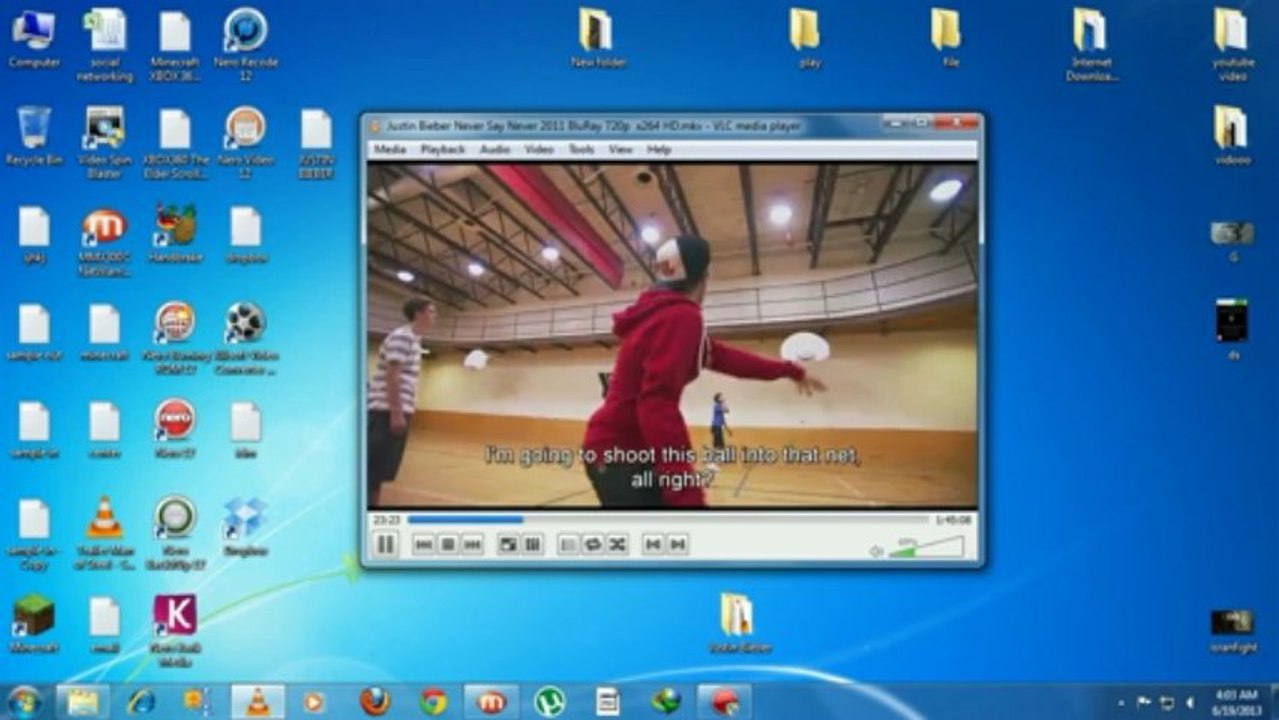
Task: Select the Dropbox desktop shortcut
Action: pyautogui.click(x=245, y=526)
